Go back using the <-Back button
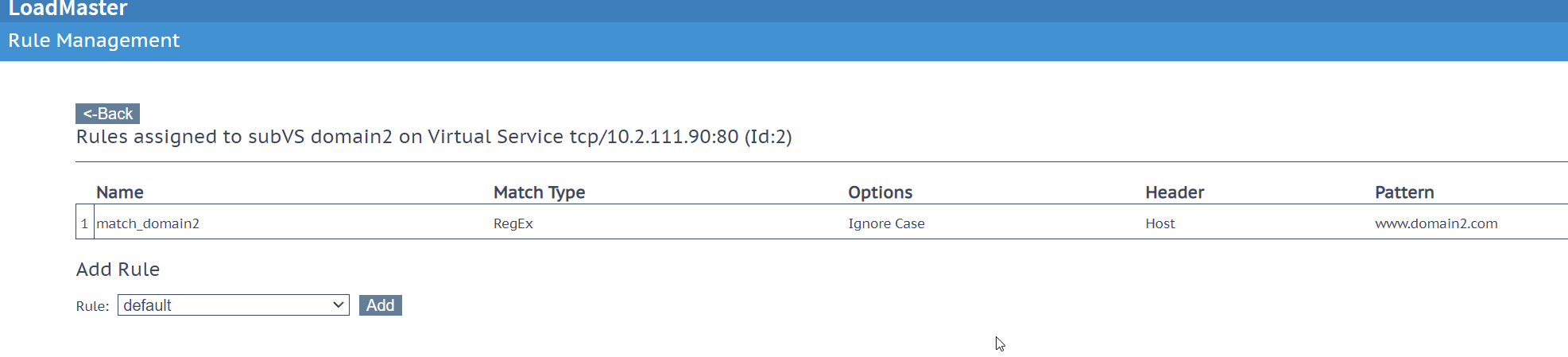 107,114
